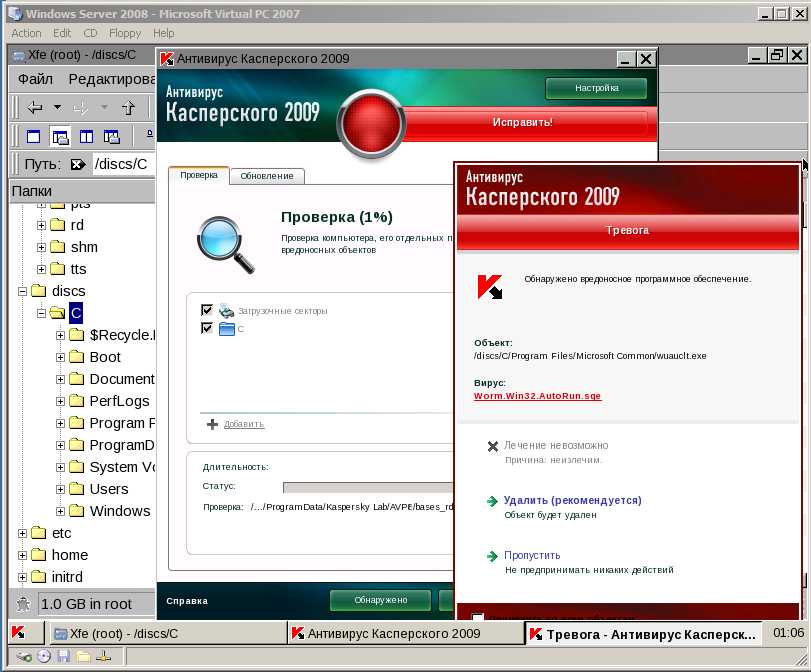Go up one folder with the up arrow

point(128,108)
